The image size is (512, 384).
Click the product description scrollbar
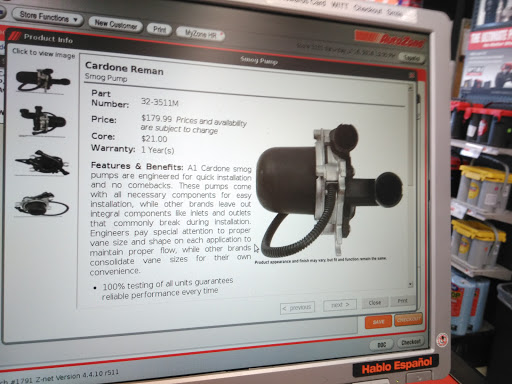click(x=411, y=187)
